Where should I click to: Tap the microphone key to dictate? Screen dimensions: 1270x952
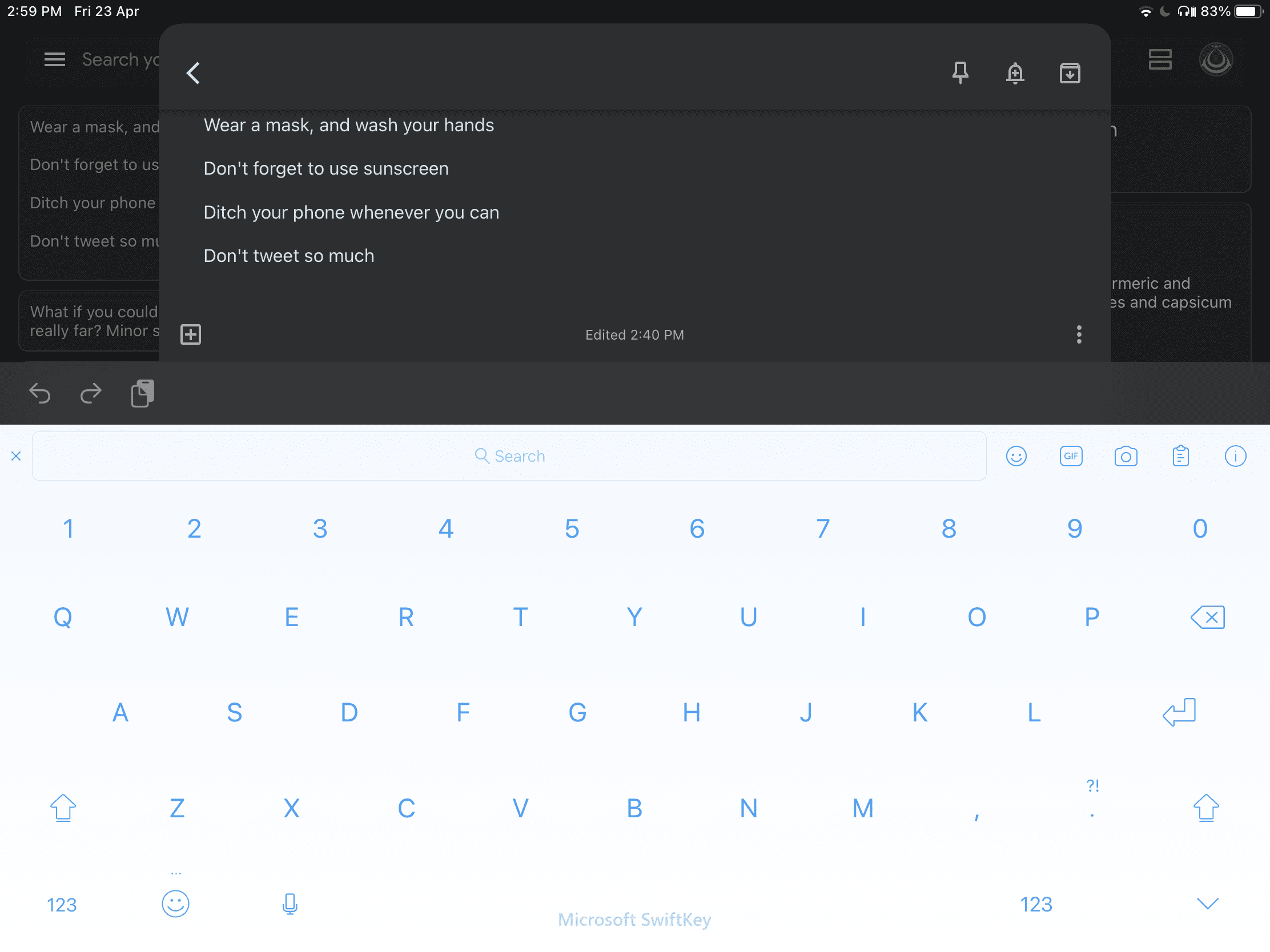coord(291,903)
